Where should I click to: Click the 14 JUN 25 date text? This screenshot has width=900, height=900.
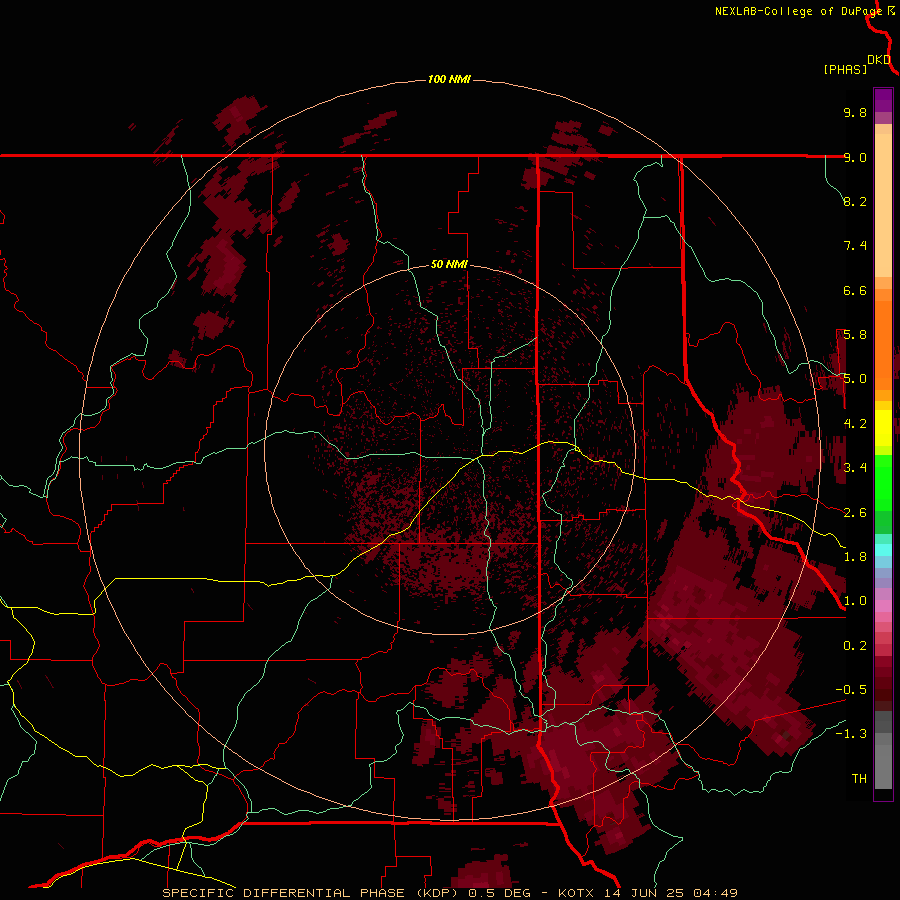(645, 893)
